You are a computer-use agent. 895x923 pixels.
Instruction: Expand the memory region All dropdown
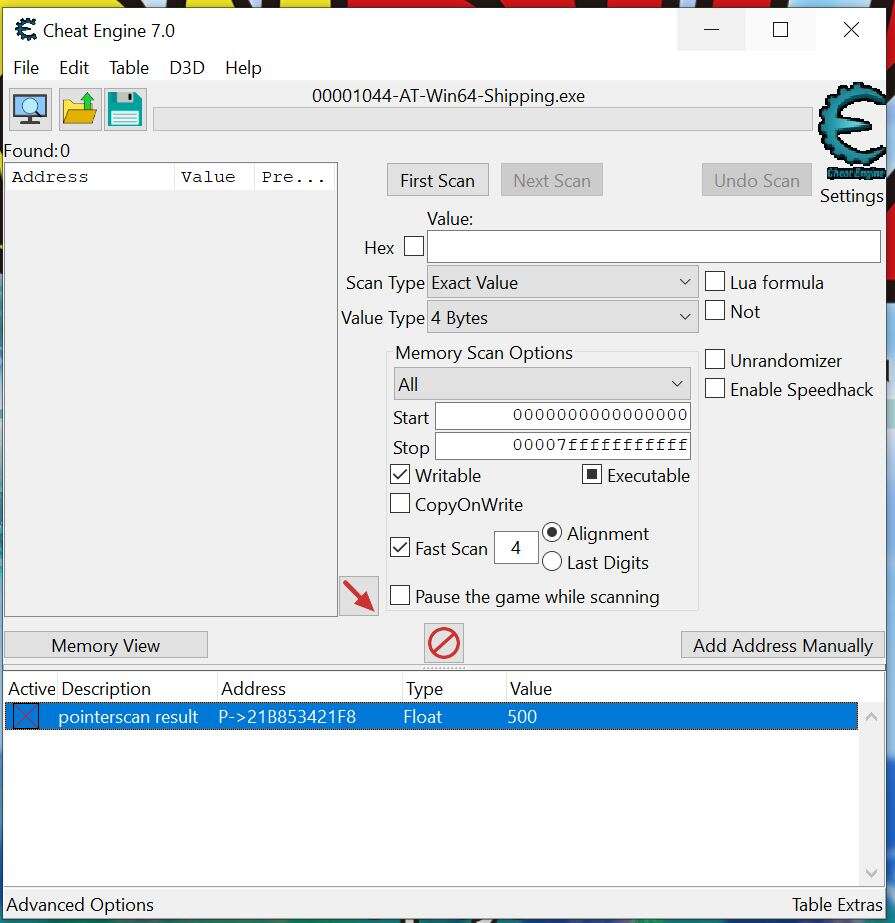click(x=541, y=384)
